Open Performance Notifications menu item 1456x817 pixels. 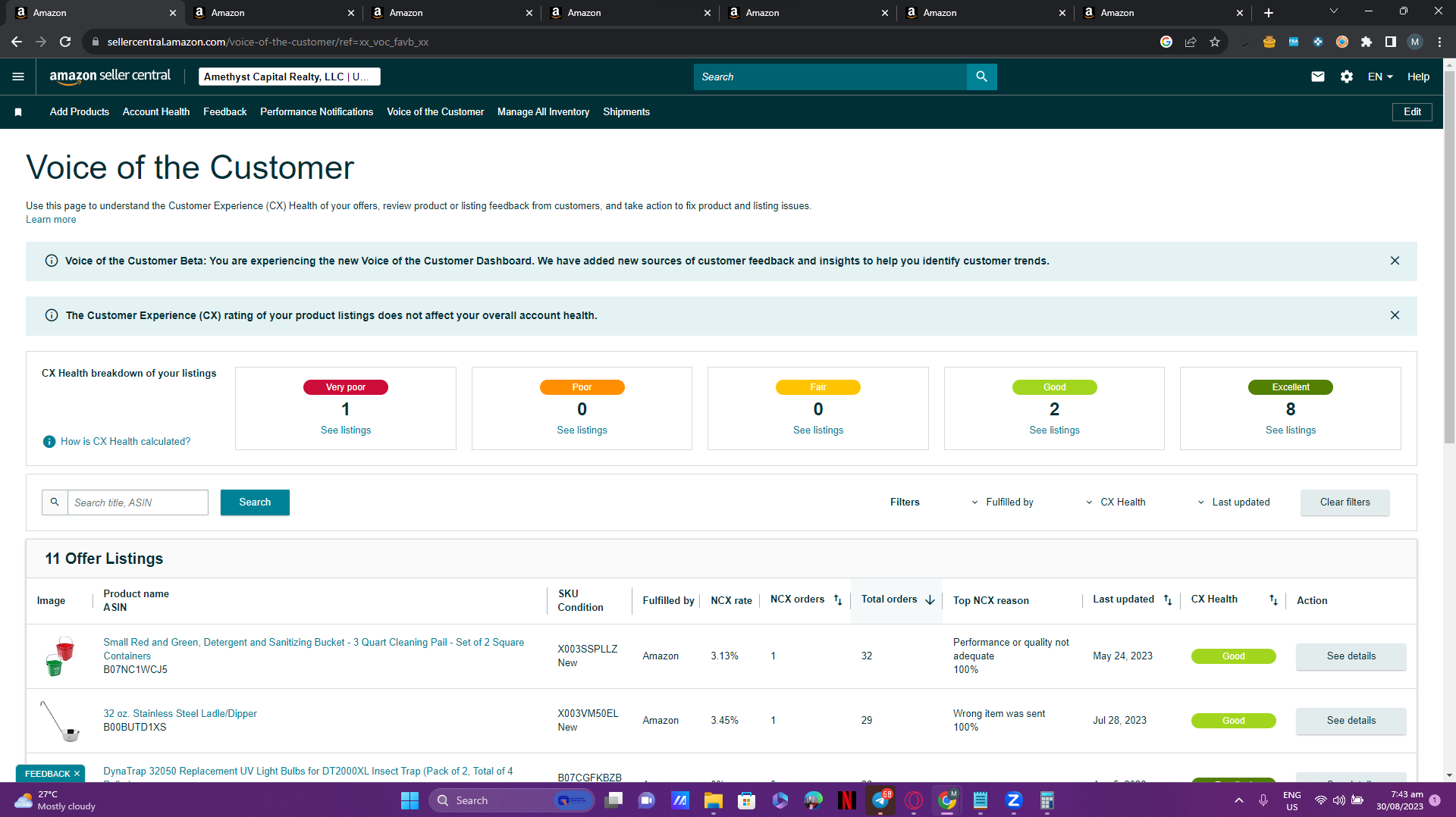click(x=317, y=112)
